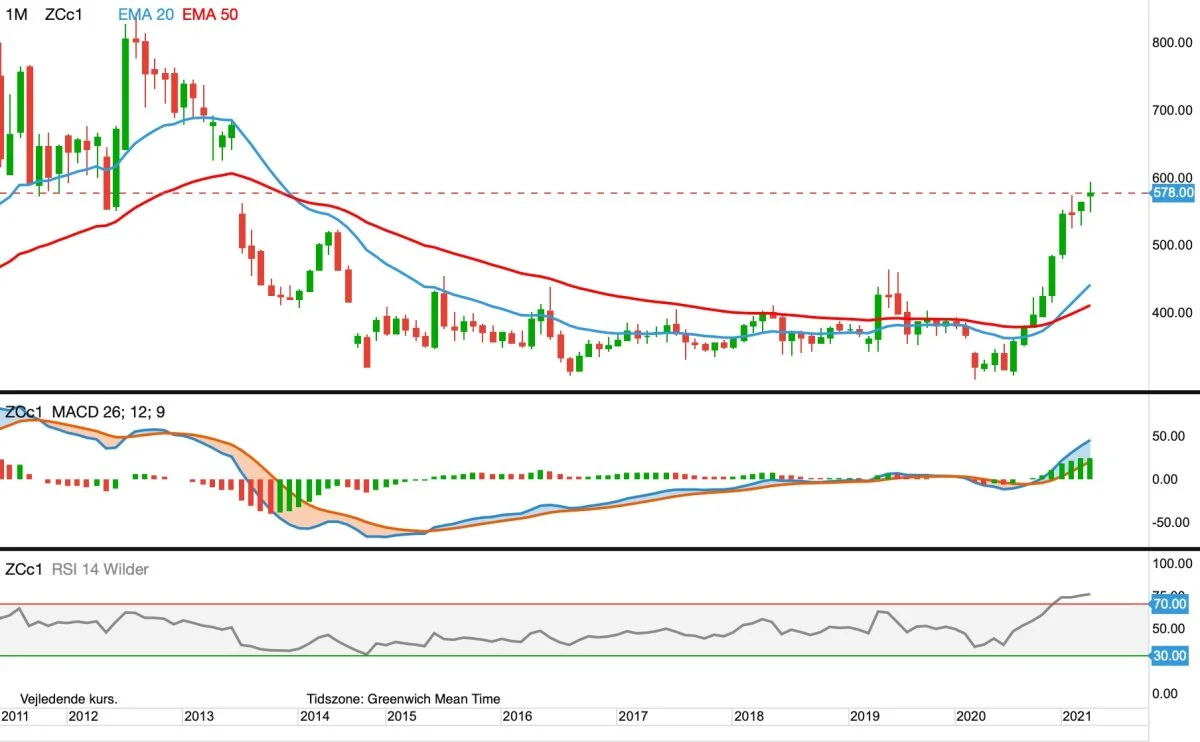Click the Tidszone: Greenwich Mean Time label

[x=403, y=699]
